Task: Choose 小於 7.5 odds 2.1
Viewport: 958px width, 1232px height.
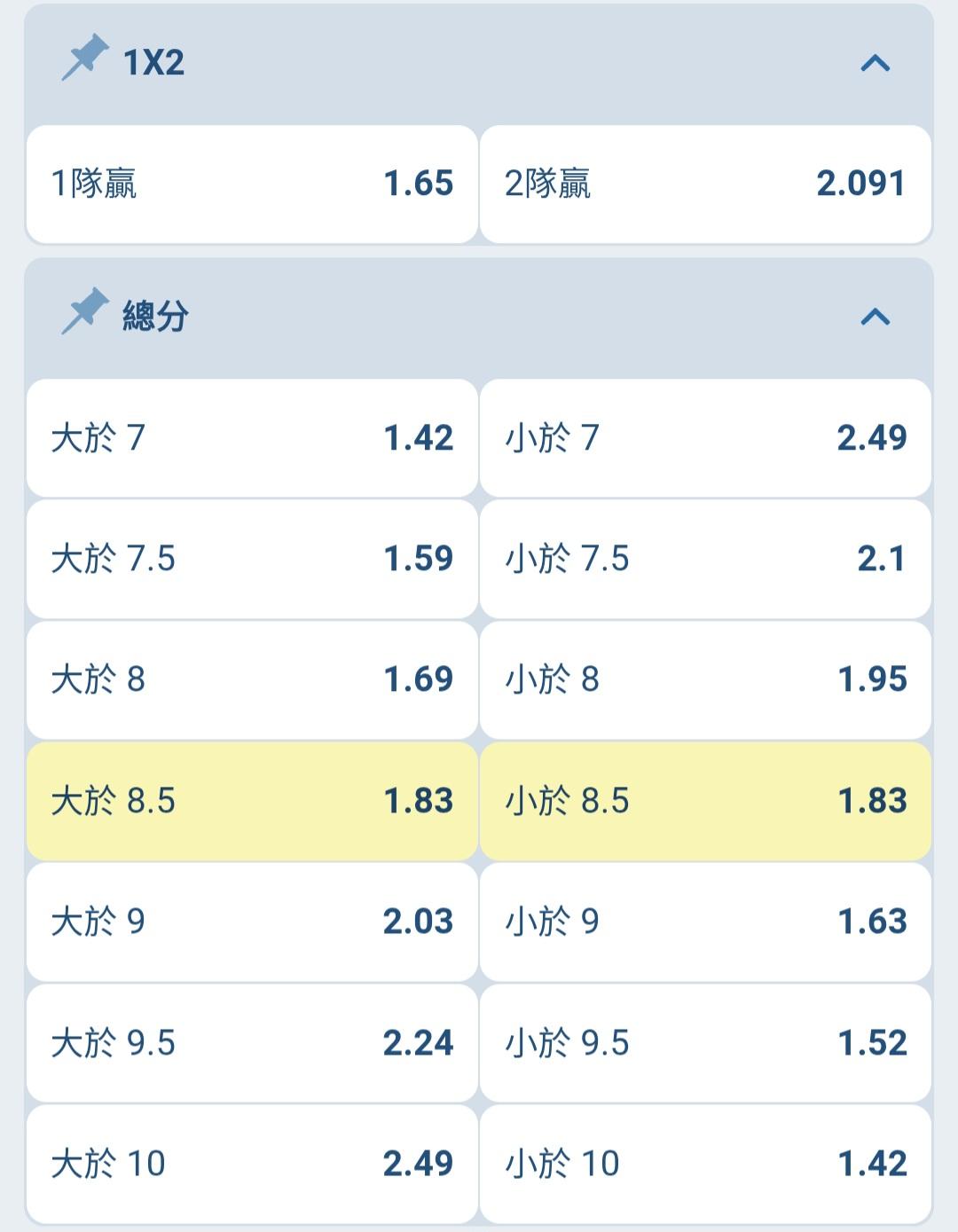Action: pyautogui.click(x=705, y=559)
